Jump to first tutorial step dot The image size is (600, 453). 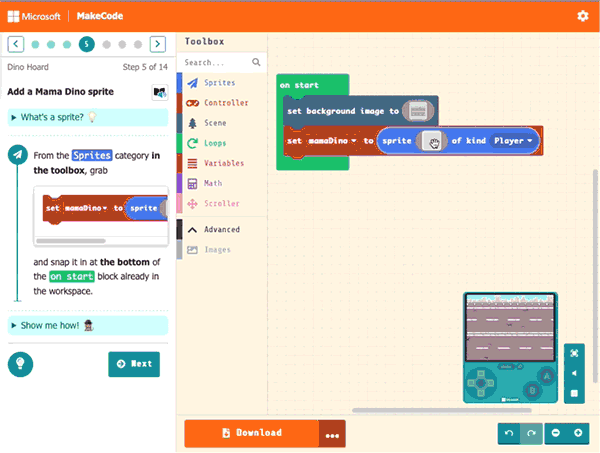tap(35, 44)
